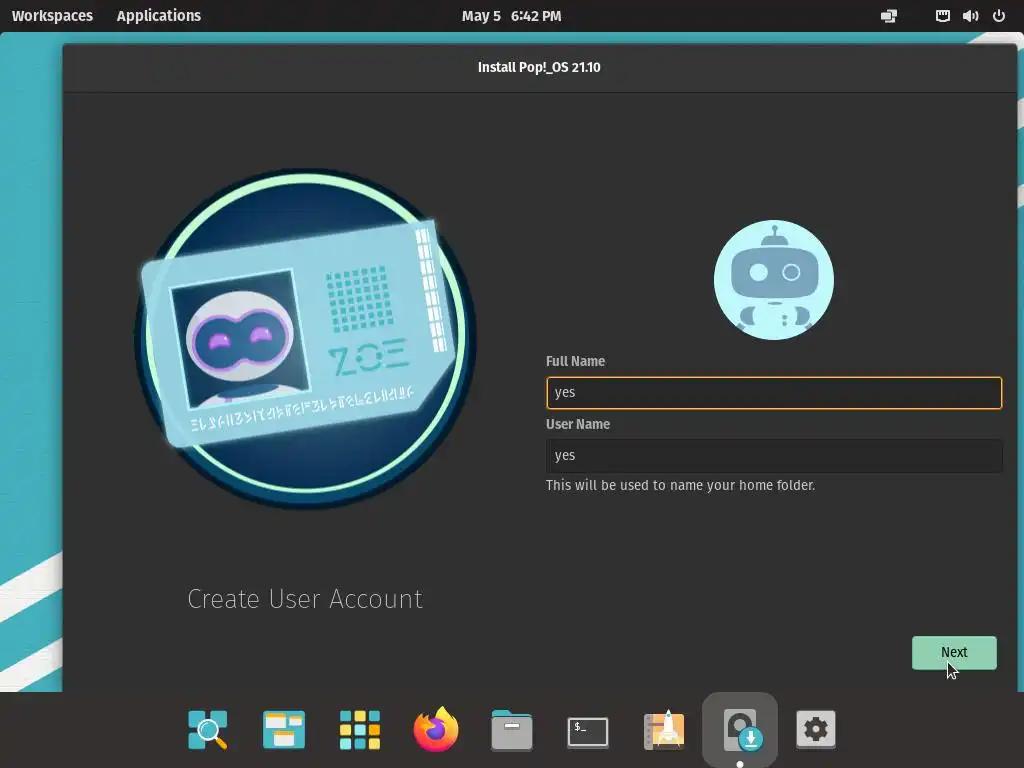The image size is (1024, 768).
Task: Open the application grid dock icon
Action: click(x=360, y=729)
